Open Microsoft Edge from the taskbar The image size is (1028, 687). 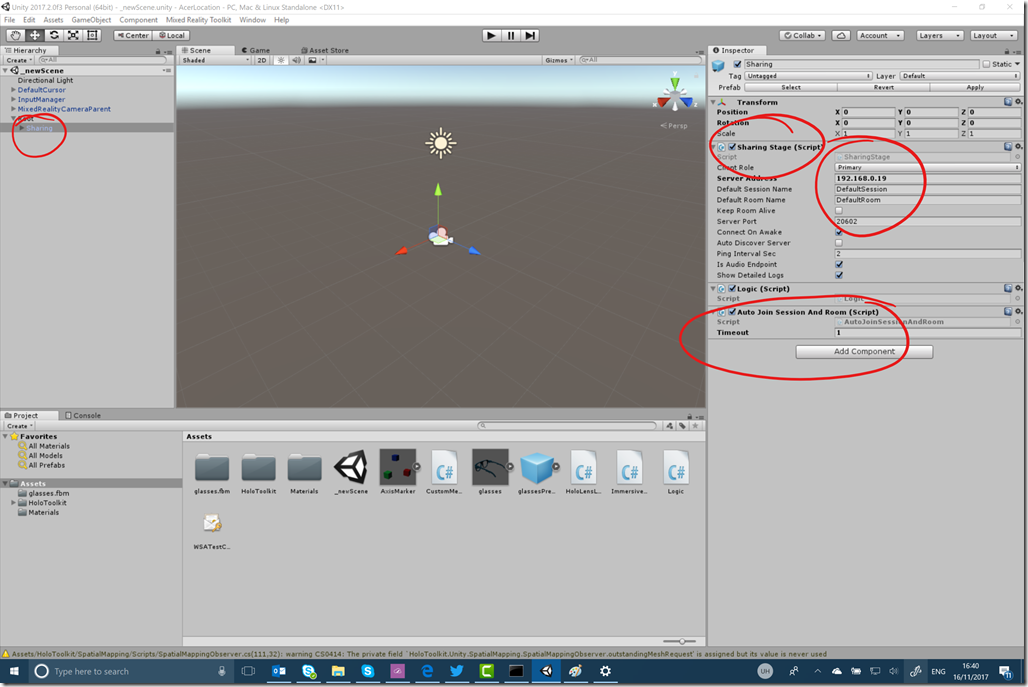pyautogui.click(x=427, y=671)
